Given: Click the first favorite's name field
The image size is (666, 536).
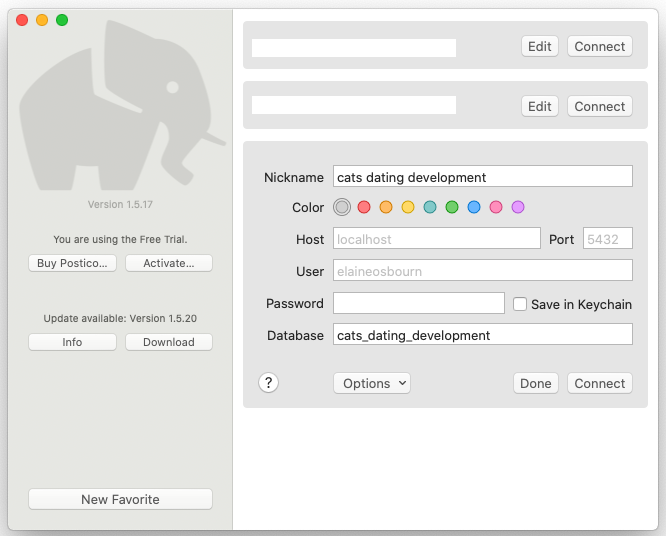Looking at the screenshot, I should pyautogui.click(x=354, y=48).
